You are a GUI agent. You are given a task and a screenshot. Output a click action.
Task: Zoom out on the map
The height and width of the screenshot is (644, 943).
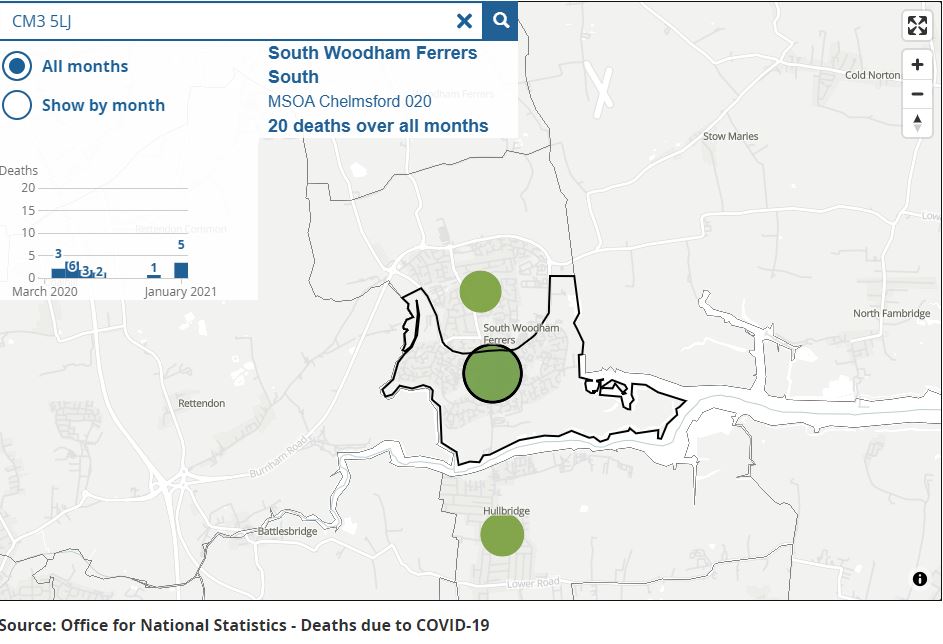917,94
